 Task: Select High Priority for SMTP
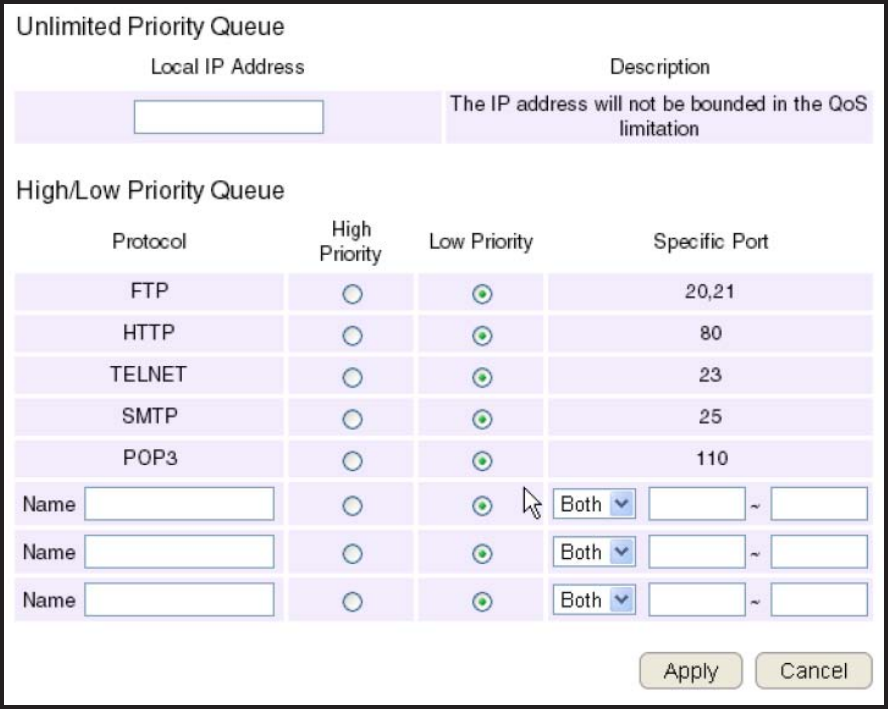coord(352,419)
